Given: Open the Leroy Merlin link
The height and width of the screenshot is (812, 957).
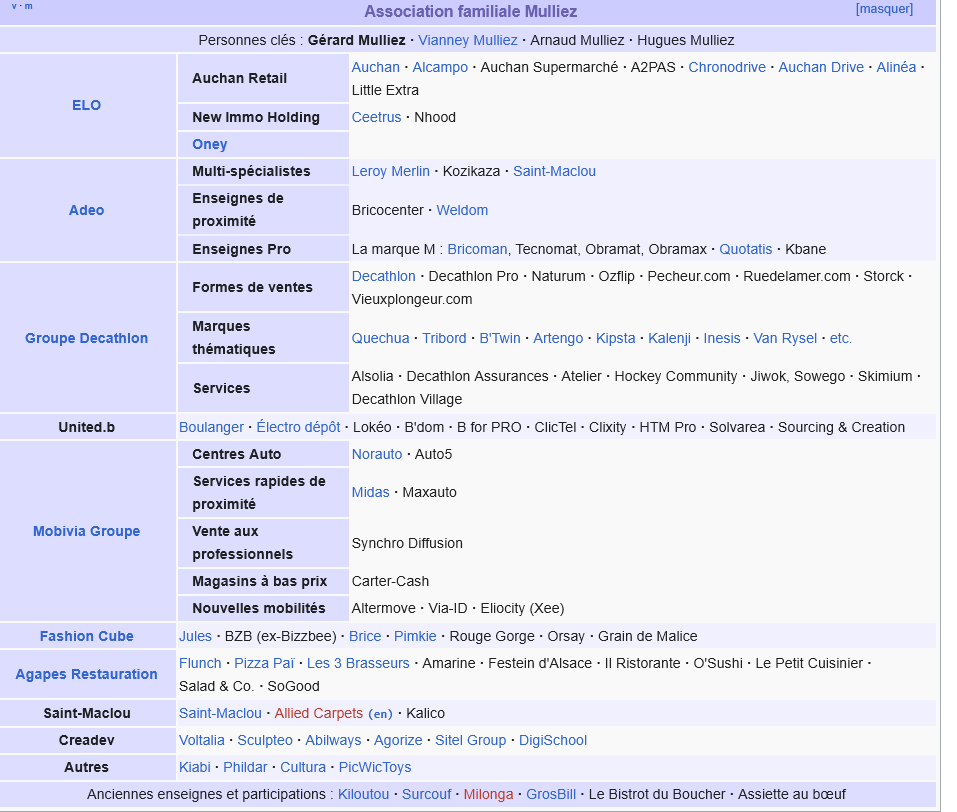Looking at the screenshot, I should 391,172.
